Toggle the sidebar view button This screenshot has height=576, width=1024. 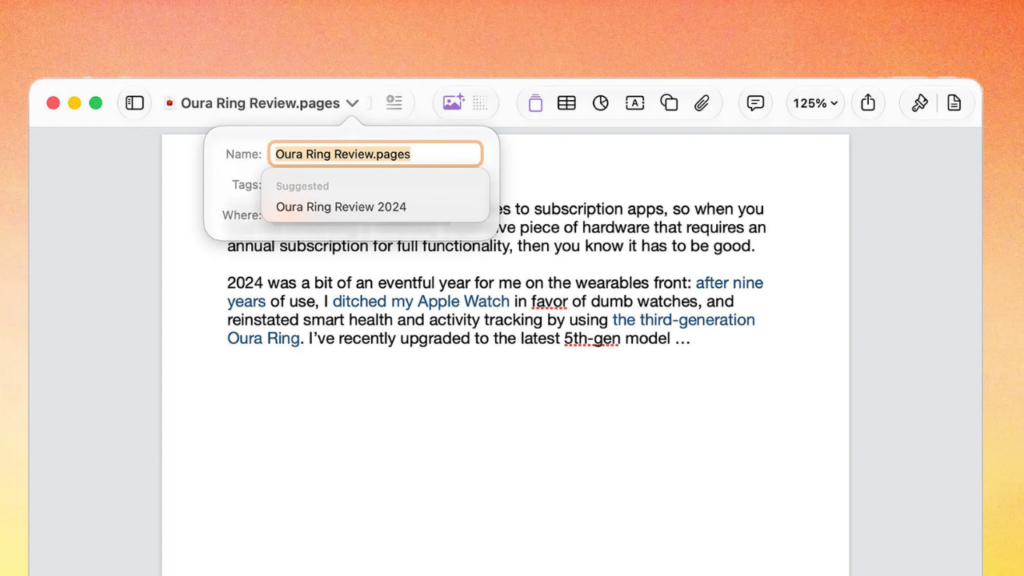click(135, 103)
